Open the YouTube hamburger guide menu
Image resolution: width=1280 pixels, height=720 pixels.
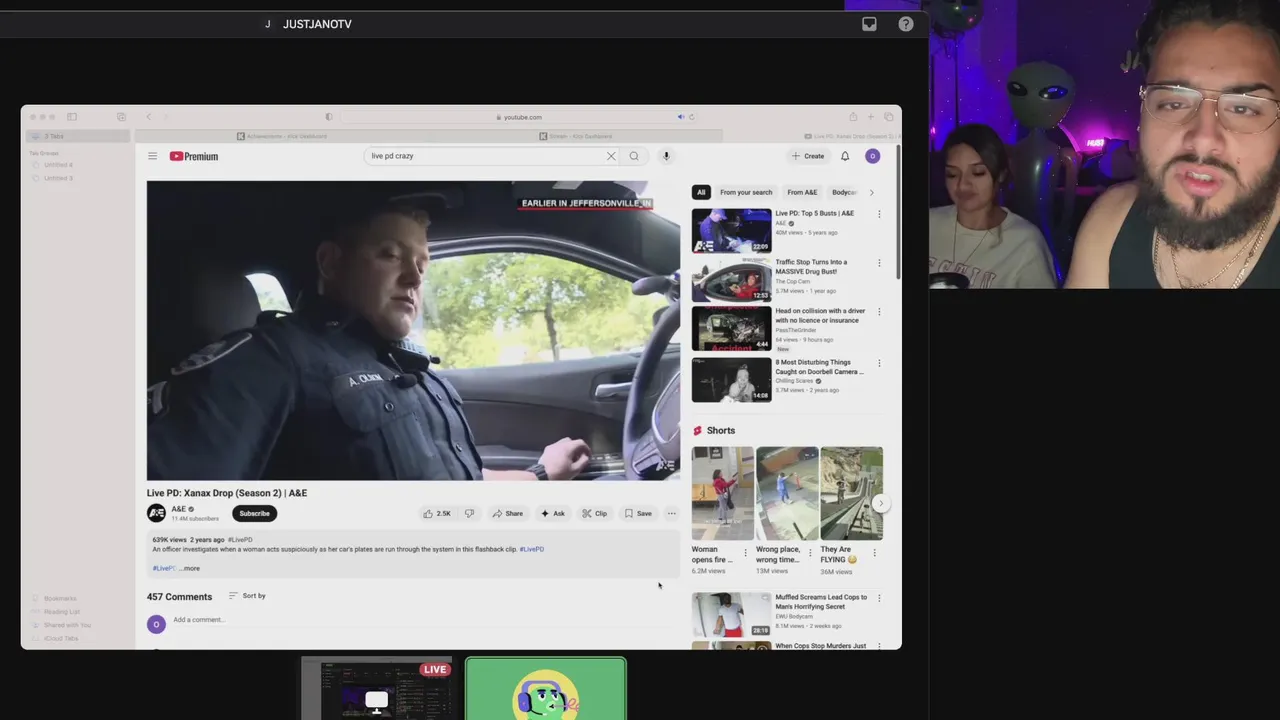(x=152, y=156)
